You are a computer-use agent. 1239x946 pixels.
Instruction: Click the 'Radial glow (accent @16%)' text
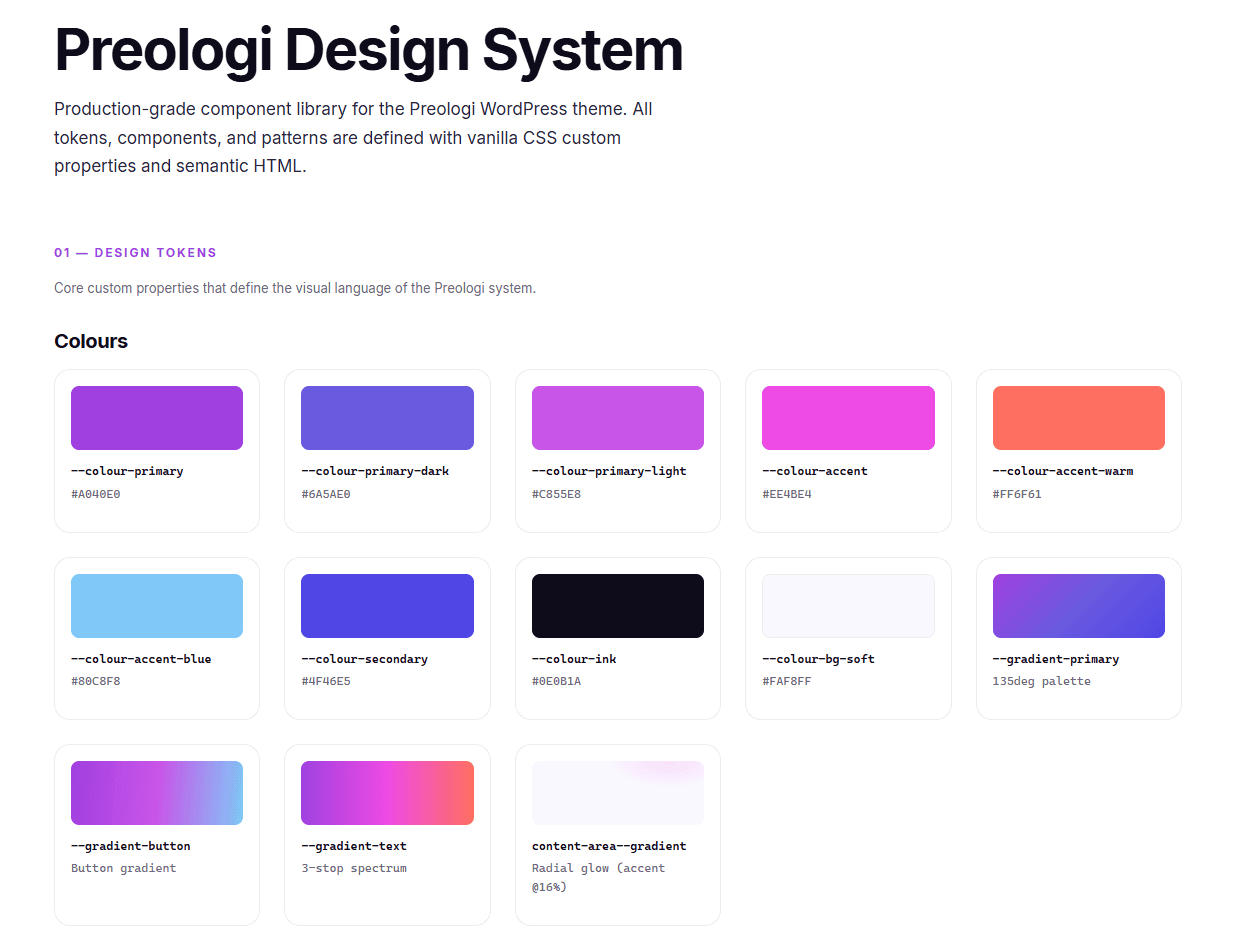pyautogui.click(x=598, y=878)
